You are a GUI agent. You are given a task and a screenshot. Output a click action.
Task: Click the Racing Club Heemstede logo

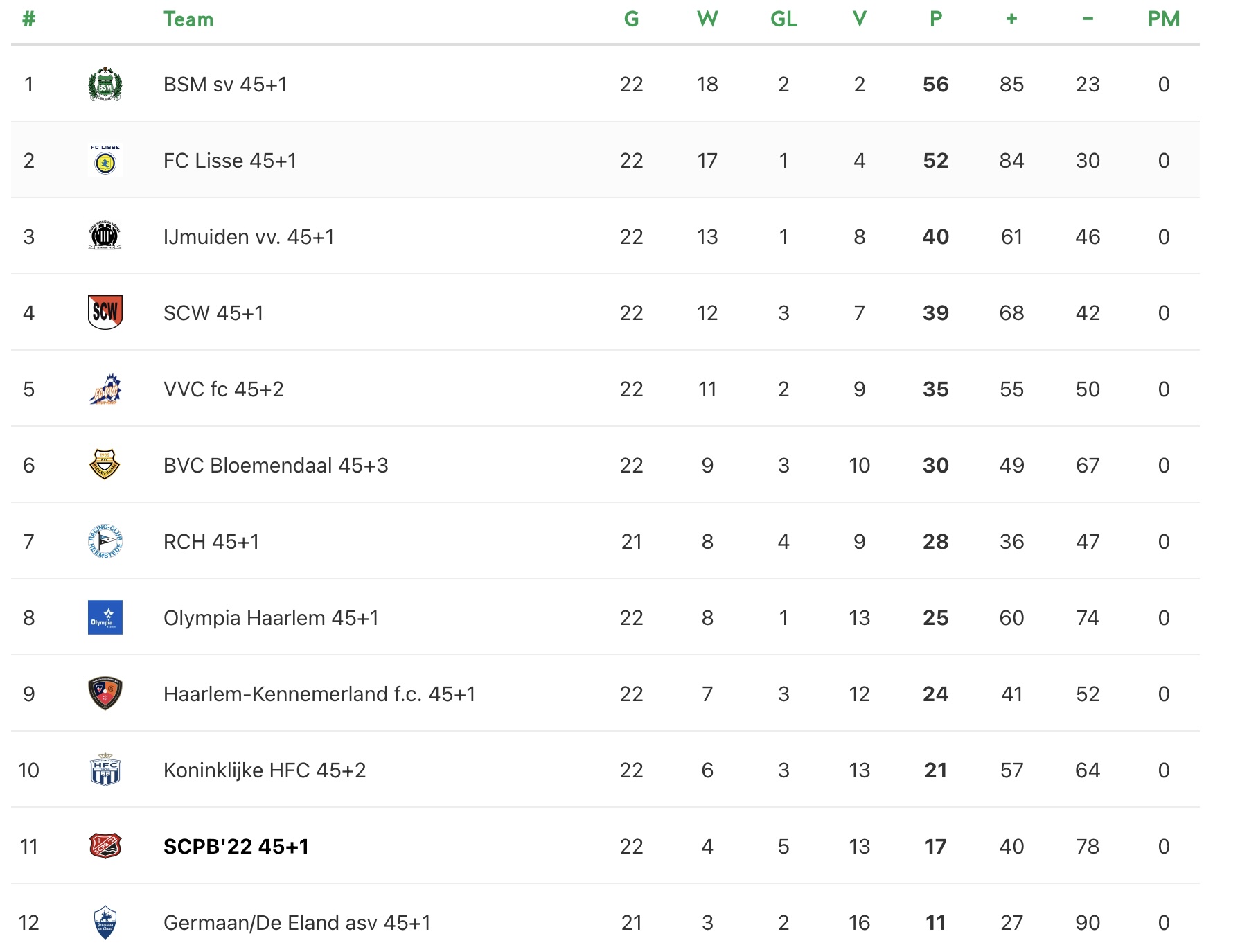tap(105, 541)
